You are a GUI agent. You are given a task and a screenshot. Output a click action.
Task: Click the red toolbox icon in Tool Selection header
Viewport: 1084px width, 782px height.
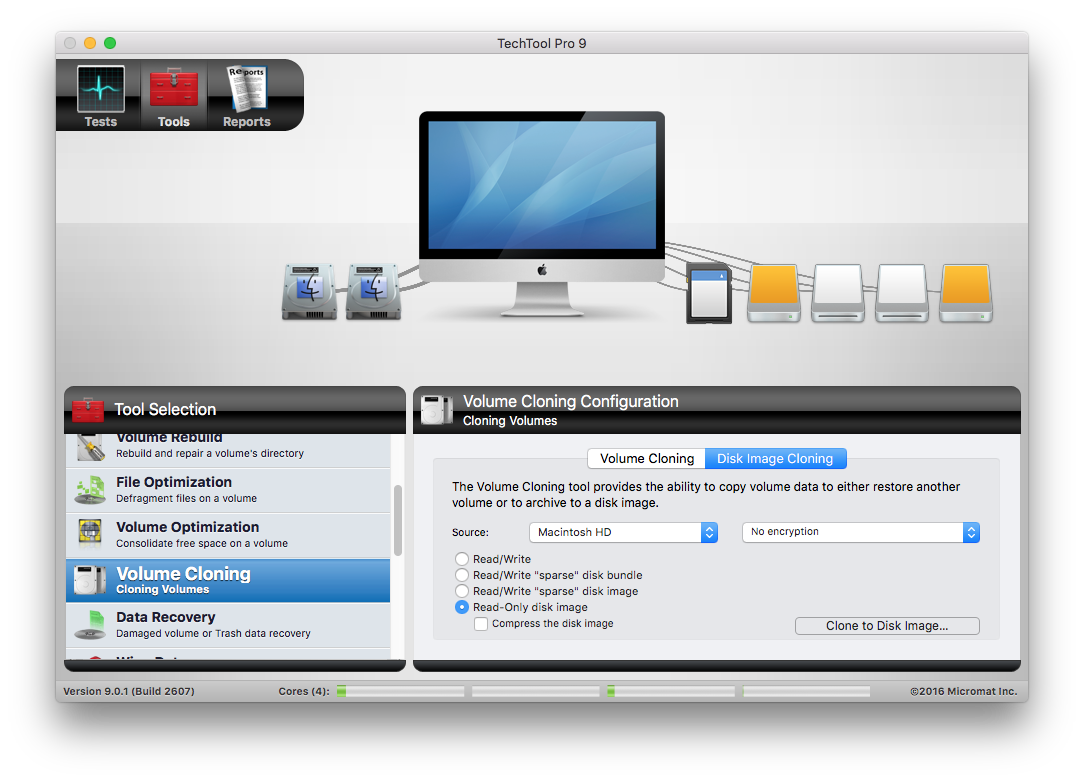(x=88, y=409)
